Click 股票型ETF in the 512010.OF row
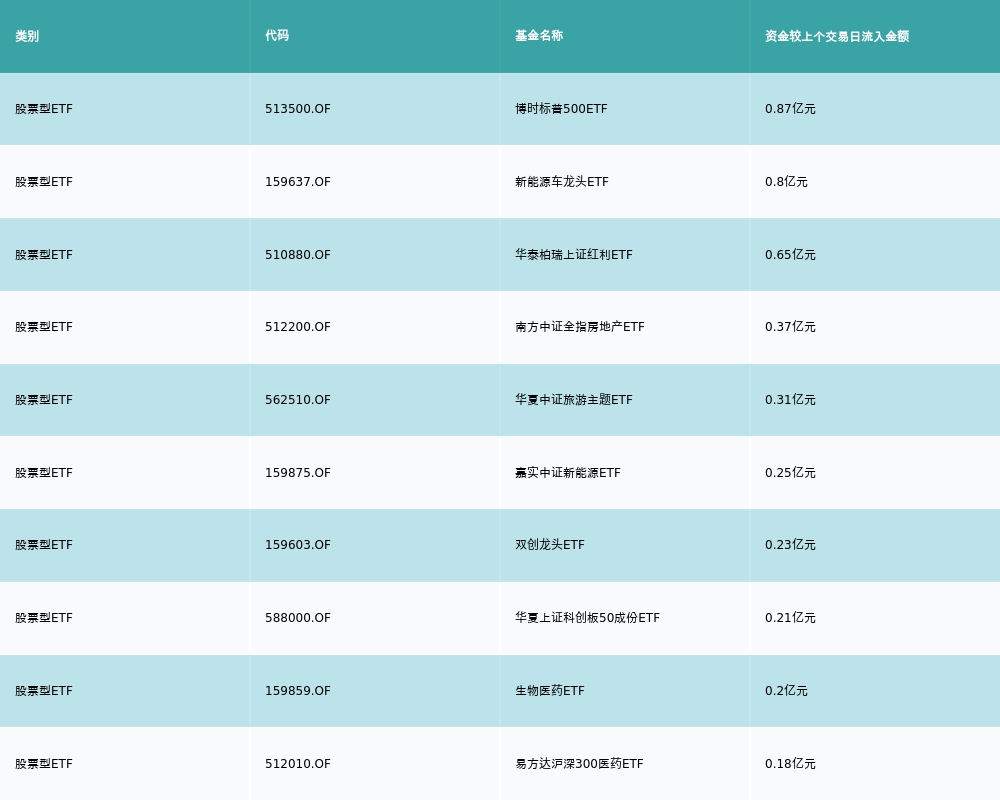Screen dimensions: 1000x800 click(44, 764)
